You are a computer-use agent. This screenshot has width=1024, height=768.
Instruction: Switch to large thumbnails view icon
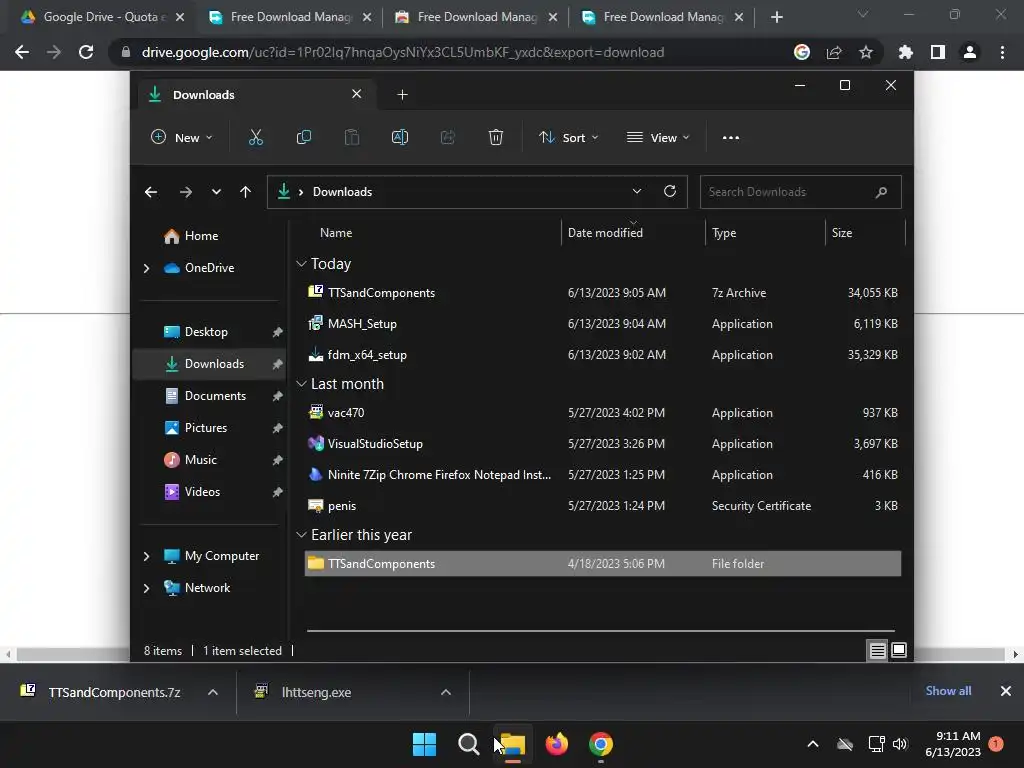[x=899, y=650]
